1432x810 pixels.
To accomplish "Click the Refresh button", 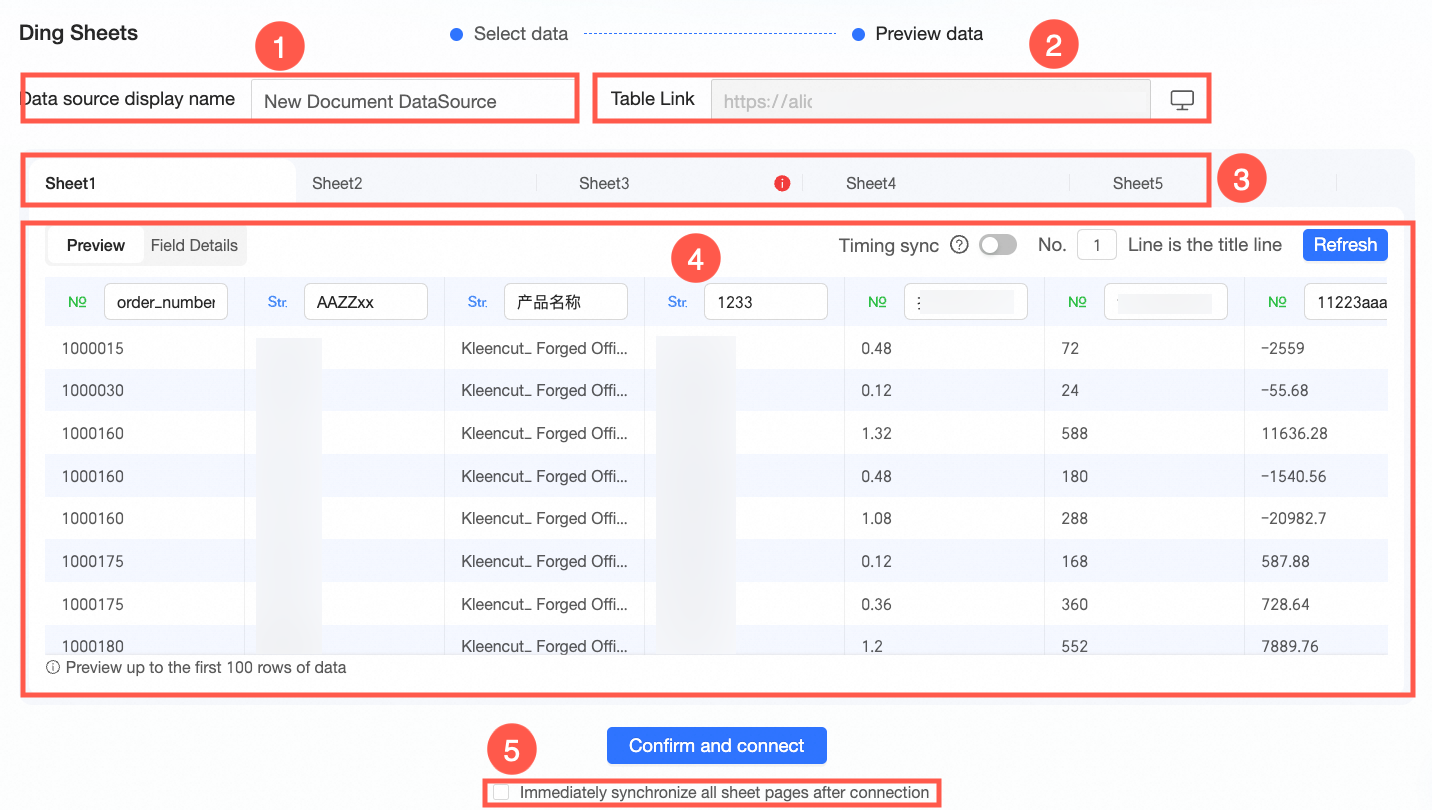I will click(x=1345, y=245).
